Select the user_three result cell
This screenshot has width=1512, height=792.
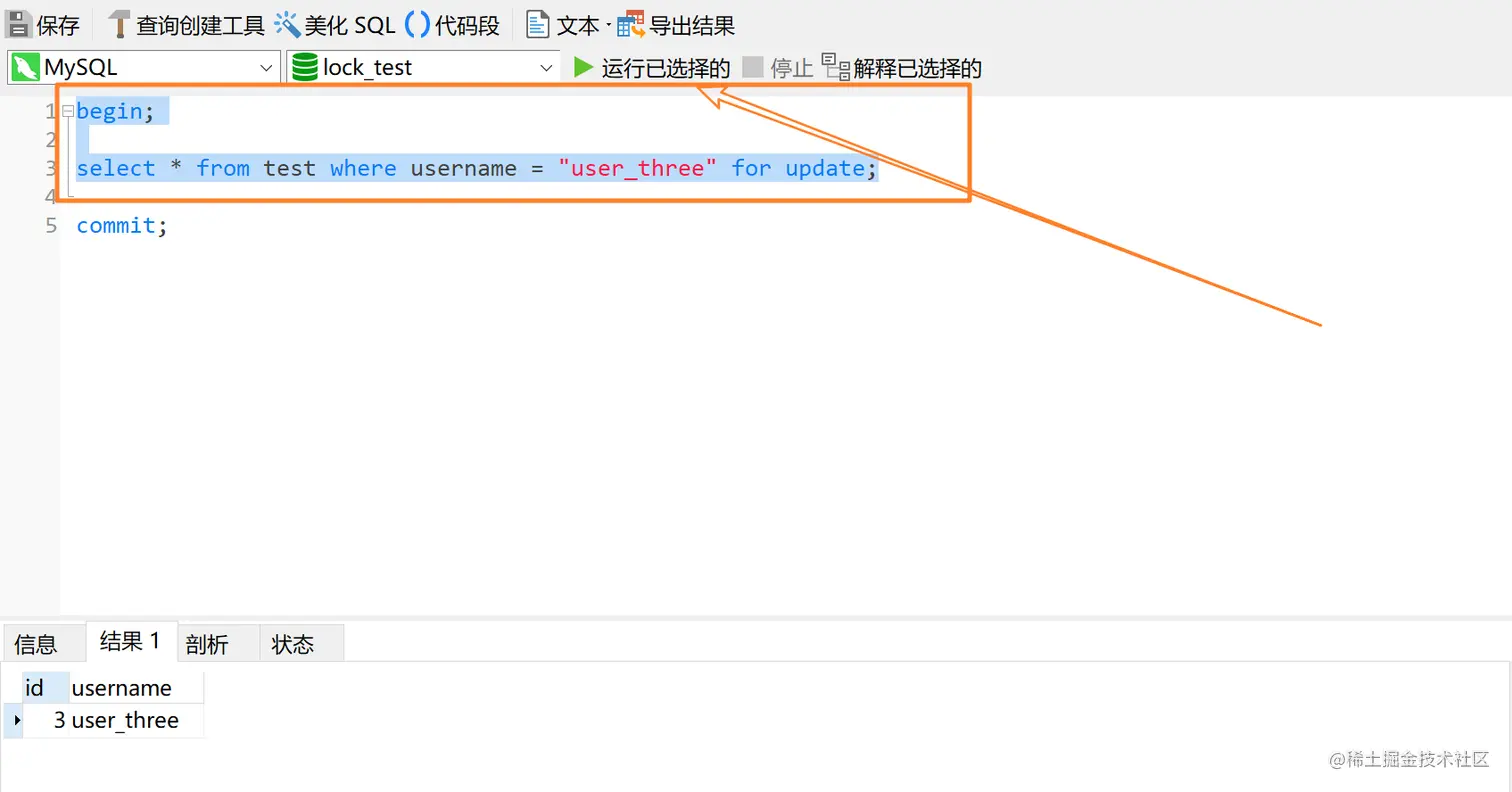pyautogui.click(x=136, y=720)
